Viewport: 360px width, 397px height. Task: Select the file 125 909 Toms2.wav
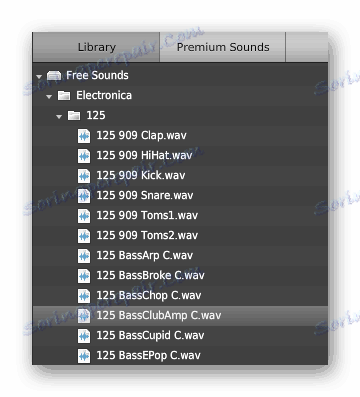tap(147, 235)
